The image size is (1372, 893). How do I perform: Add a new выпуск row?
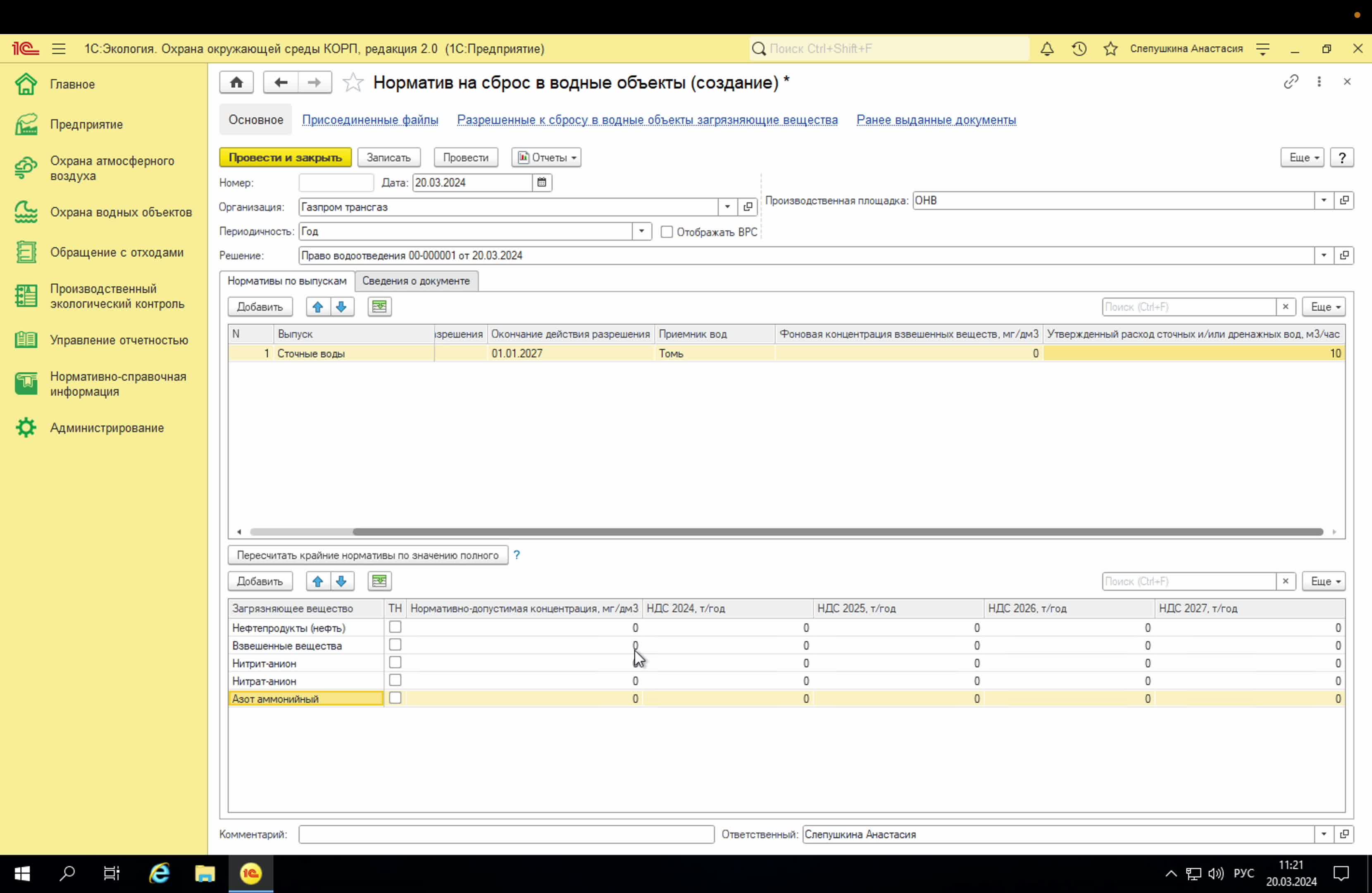pyautogui.click(x=260, y=307)
